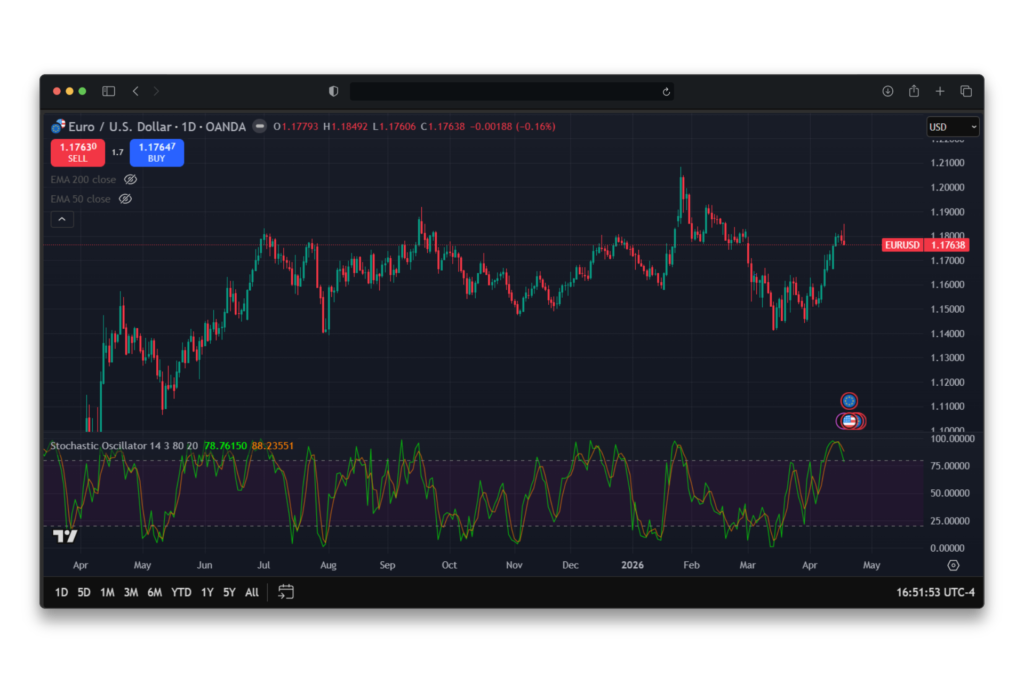Switch to the 1Y timeframe
Screen dimensions: 1024x683
click(207, 592)
